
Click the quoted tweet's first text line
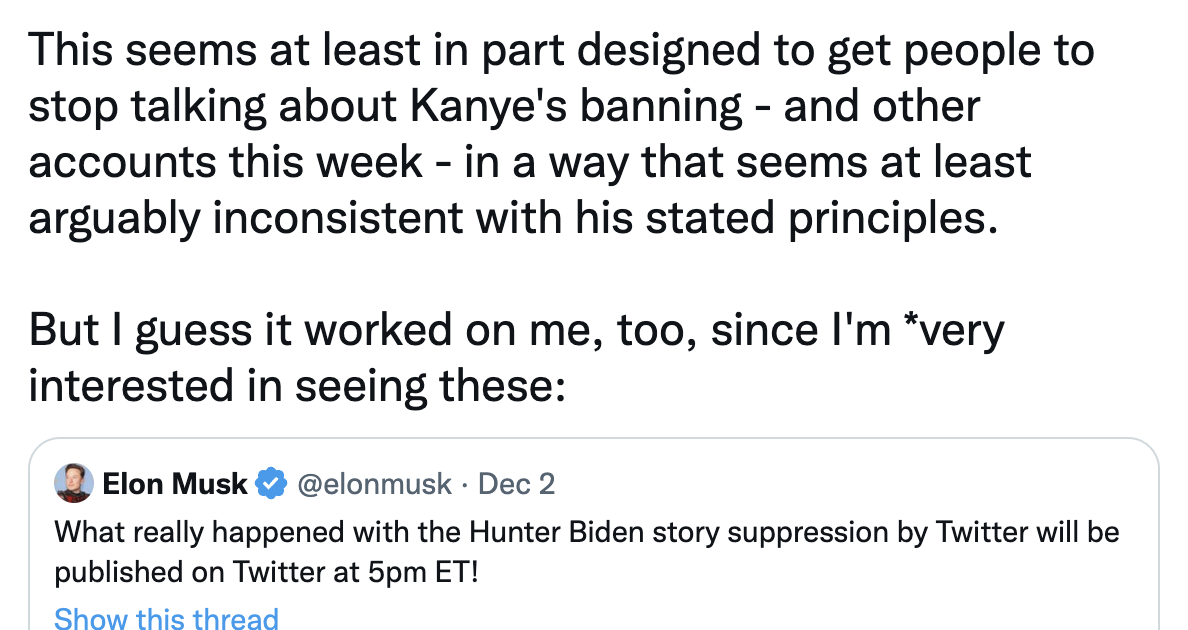(x=586, y=532)
